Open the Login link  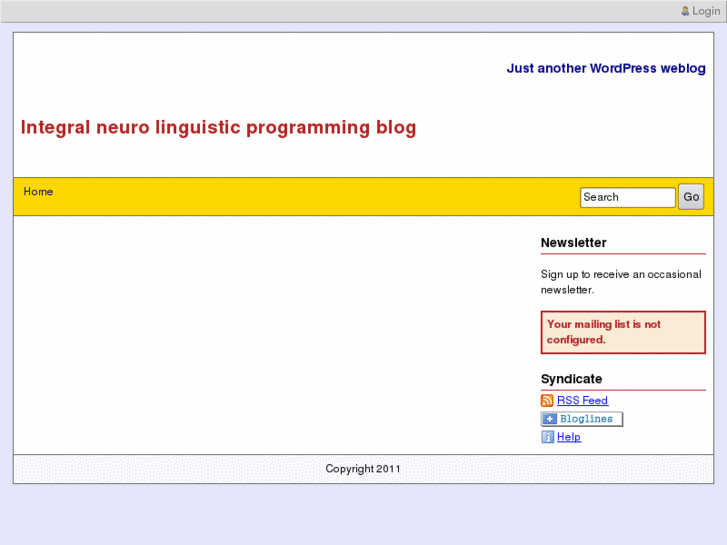point(706,11)
